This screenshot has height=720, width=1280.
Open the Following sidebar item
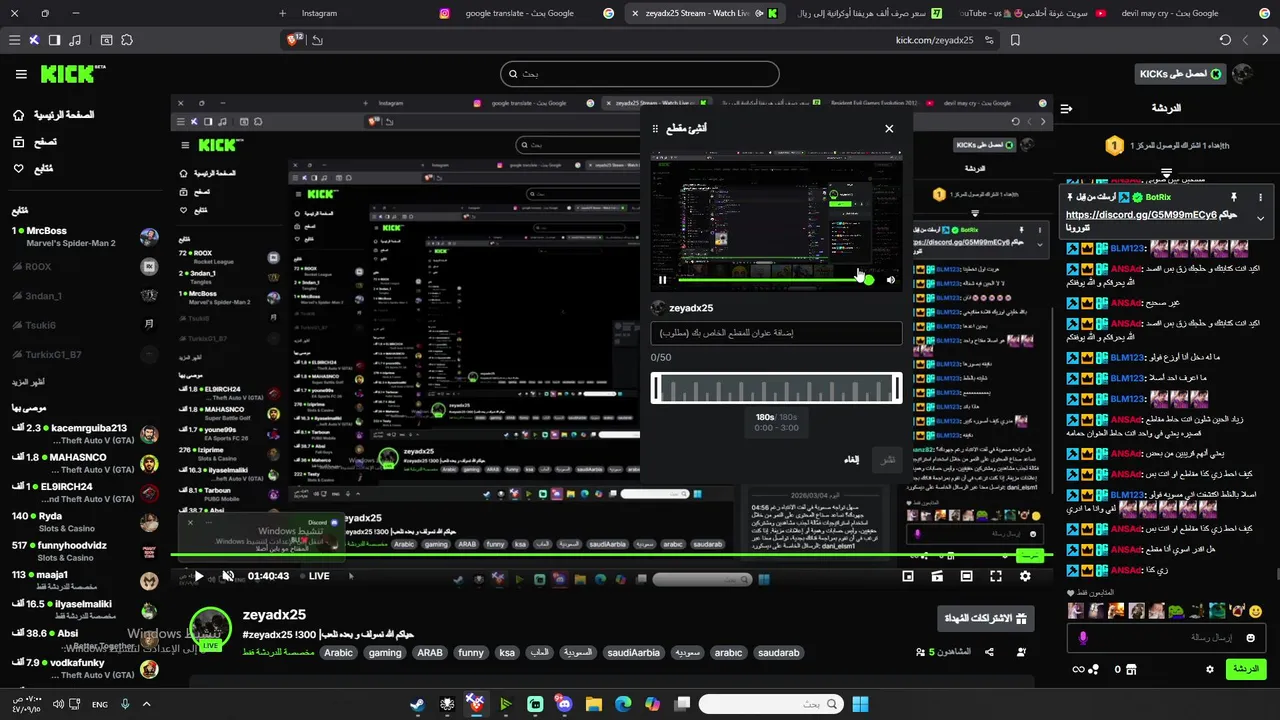click(x=32, y=169)
